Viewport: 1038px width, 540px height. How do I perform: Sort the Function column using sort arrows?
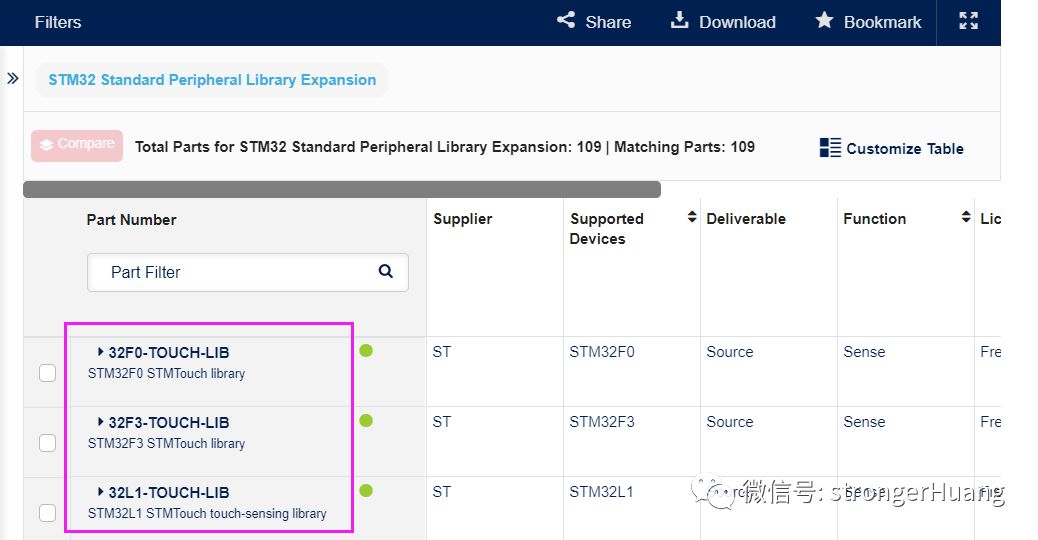coord(966,217)
